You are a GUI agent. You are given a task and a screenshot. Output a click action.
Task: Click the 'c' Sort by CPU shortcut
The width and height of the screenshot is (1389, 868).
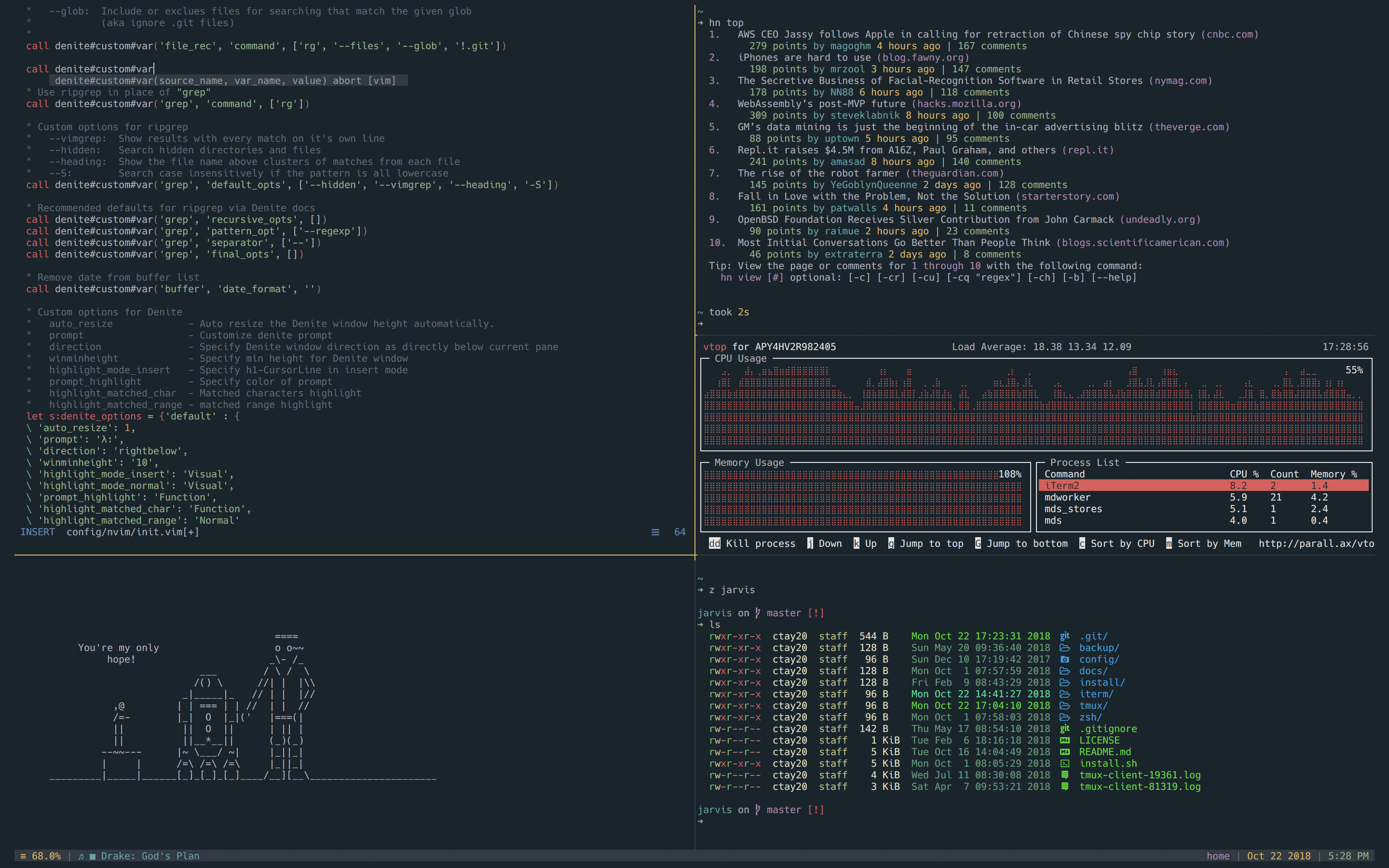click(1082, 543)
